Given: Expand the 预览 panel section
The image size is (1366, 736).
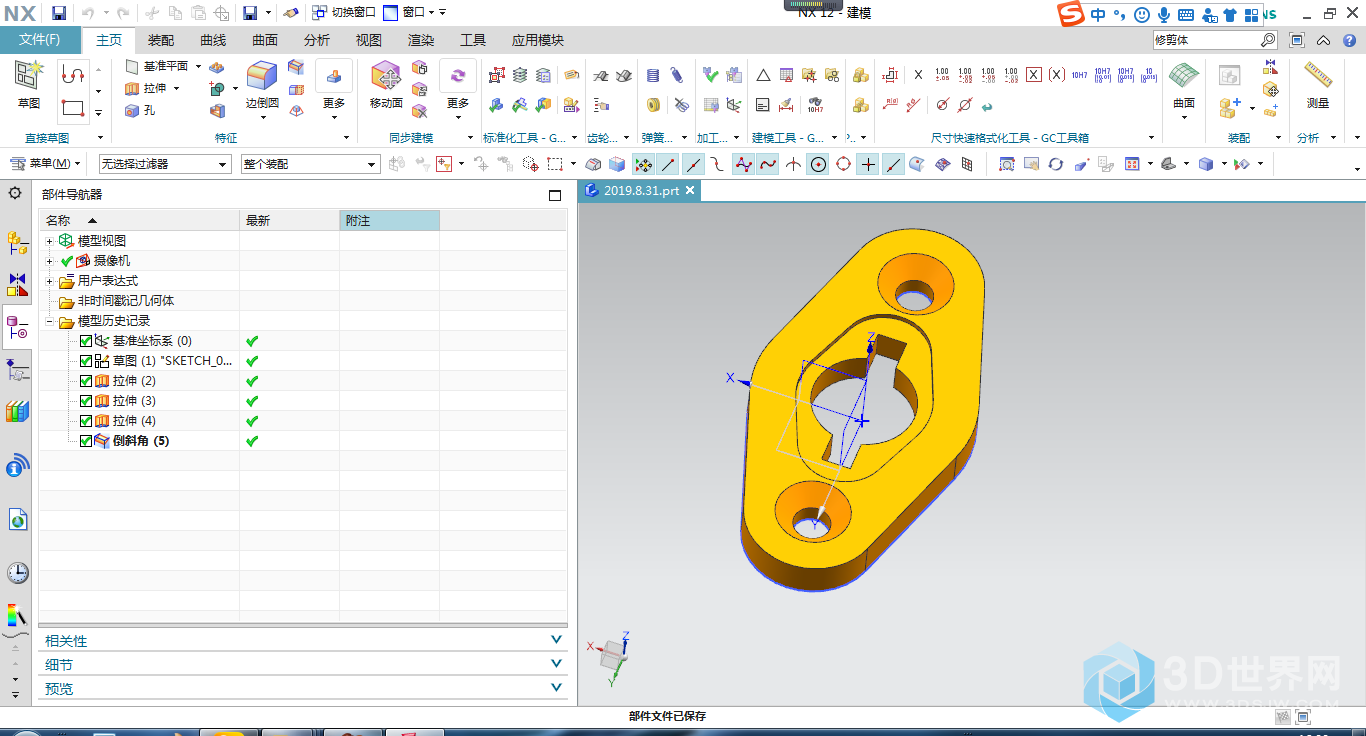Looking at the screenshot, I should pos(303,689).
